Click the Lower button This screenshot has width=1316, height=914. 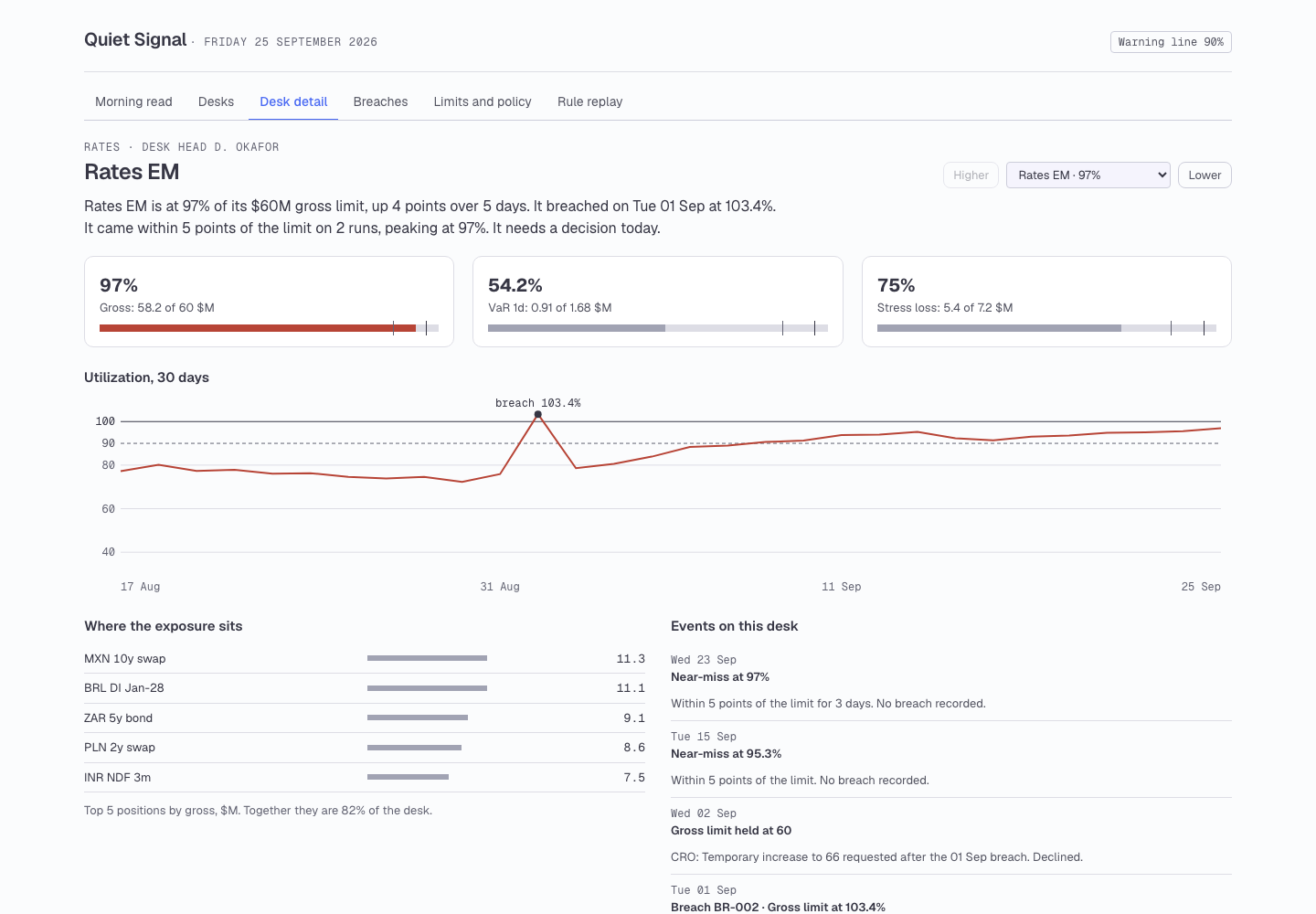(x=1205, y=175)
